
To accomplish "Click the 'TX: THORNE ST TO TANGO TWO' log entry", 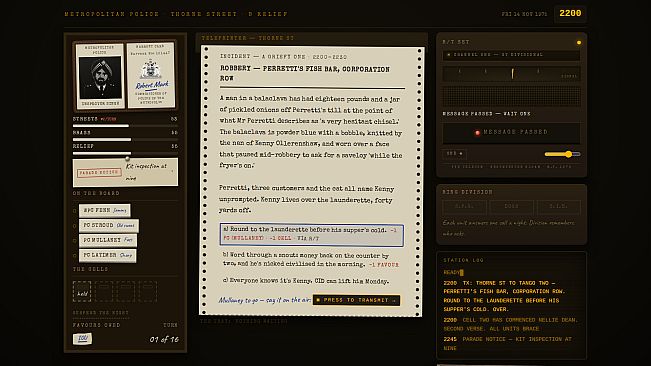I will click(504, 296).
